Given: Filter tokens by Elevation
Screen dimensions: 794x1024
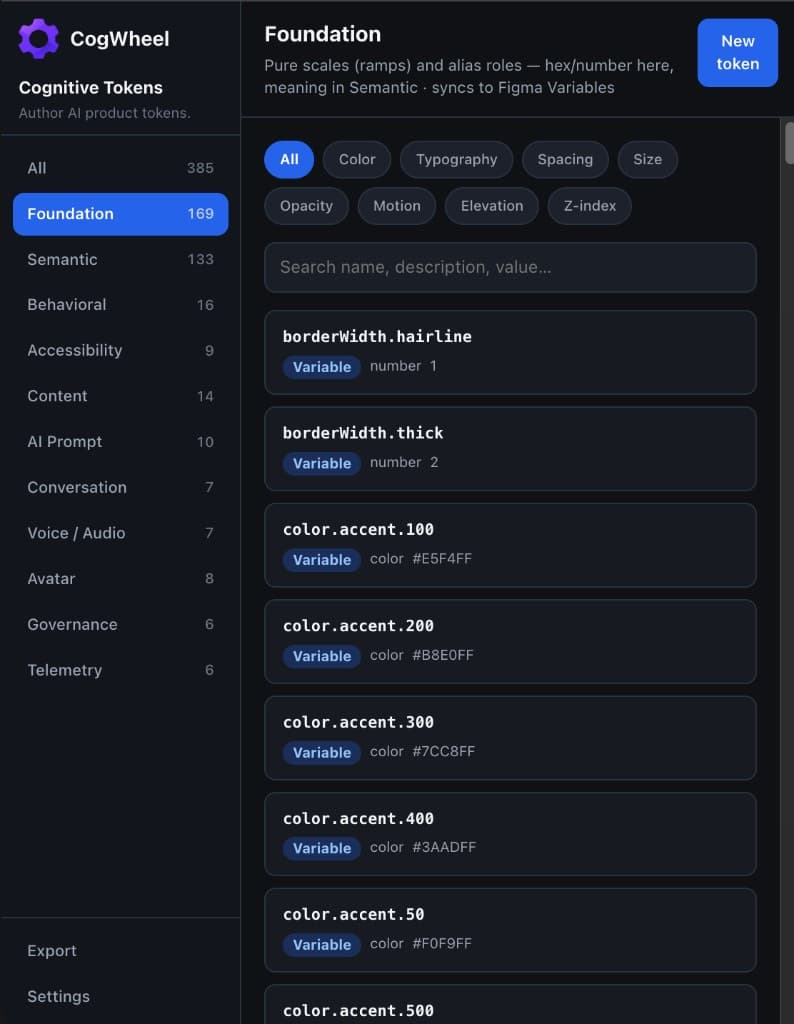Looking at the screenshot, I should 492,206.
